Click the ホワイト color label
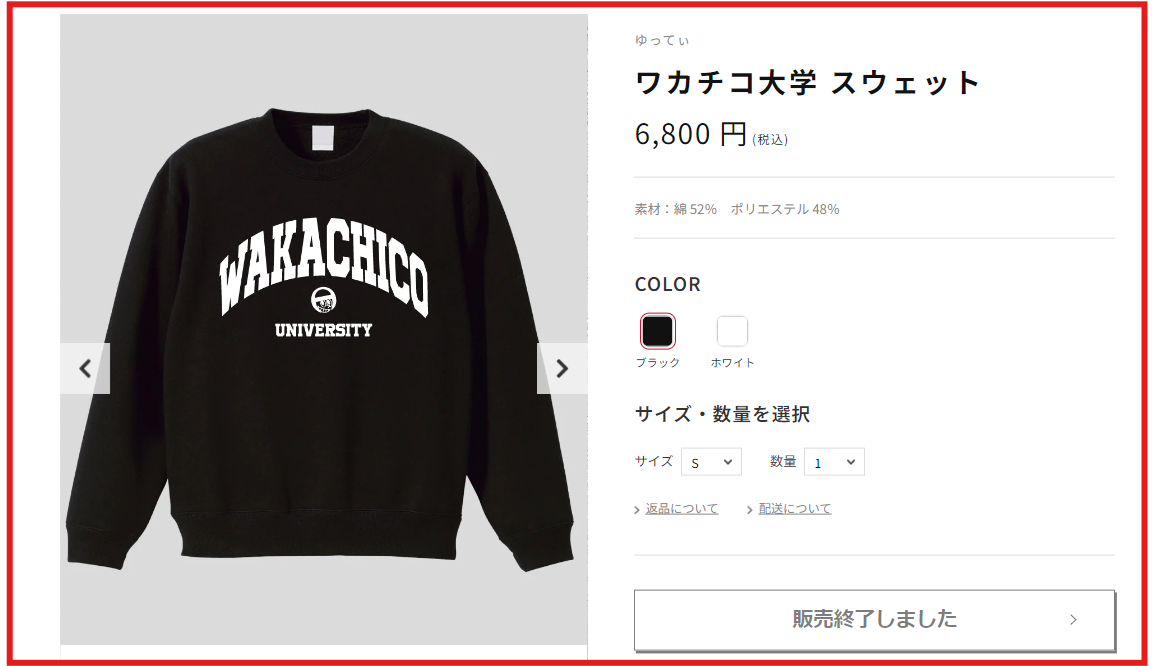The height and width of the screenshot is (666, 1155). pyautogui.click(x=732, y=362)
